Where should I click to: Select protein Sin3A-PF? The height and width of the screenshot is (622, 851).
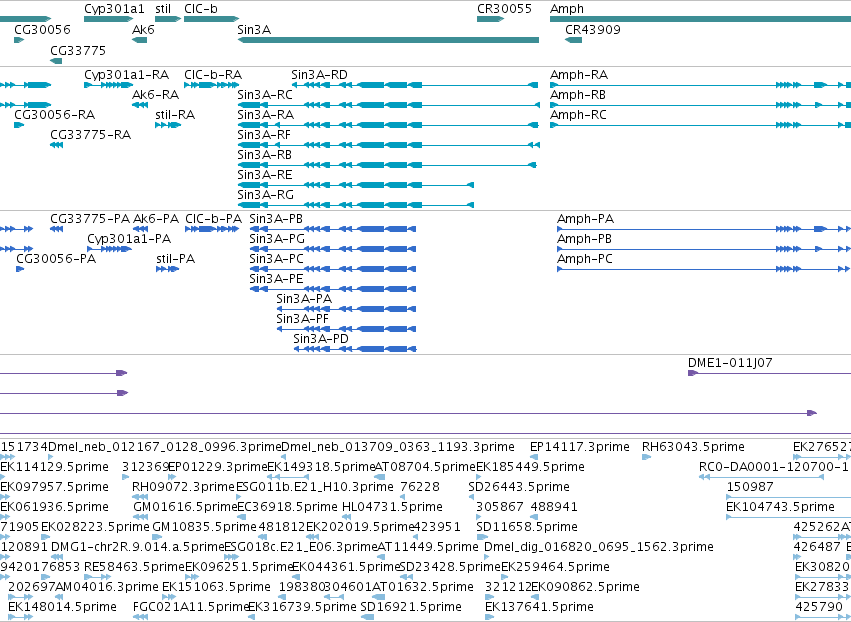point(346,329)
